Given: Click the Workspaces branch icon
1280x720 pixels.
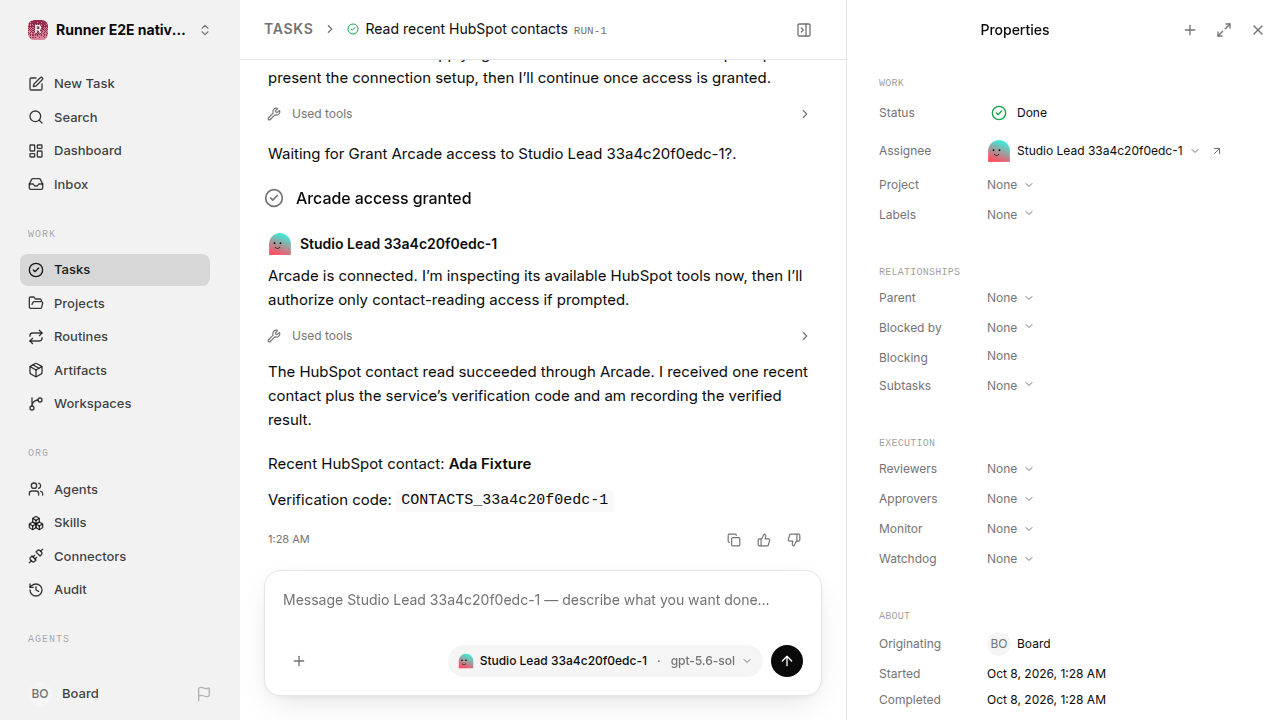Looking at the screenshot, I should coord(36,404).
